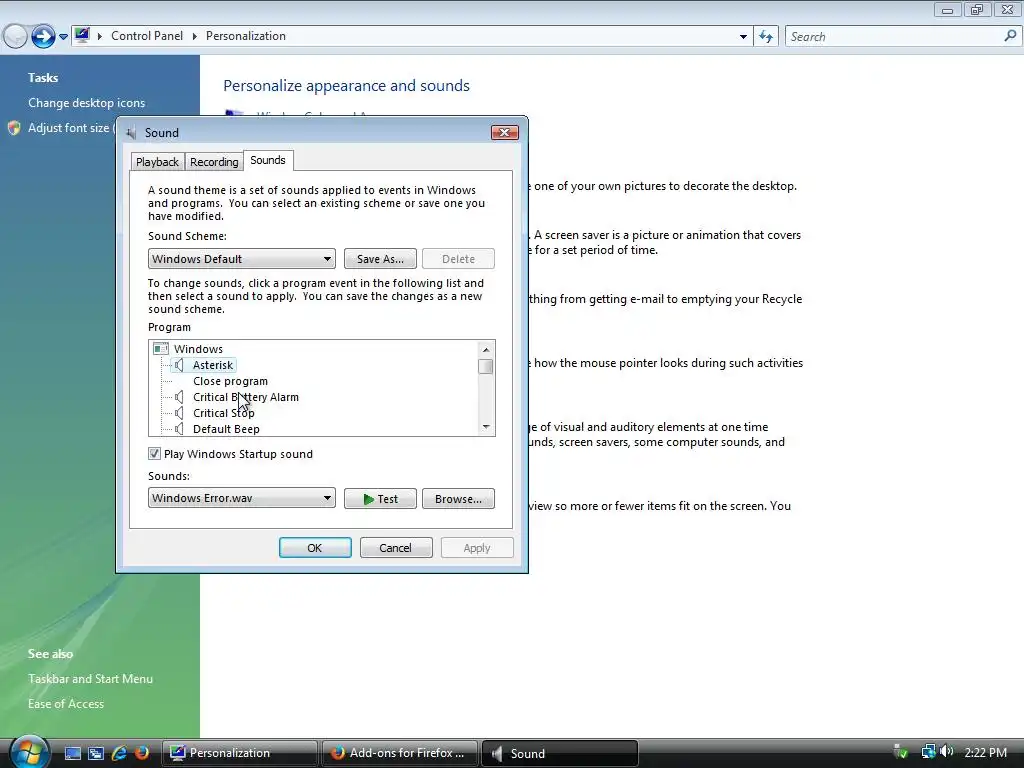Switch to Personalization taskbar button
This screenshot has width=1024, height=768.
point(239,753)
